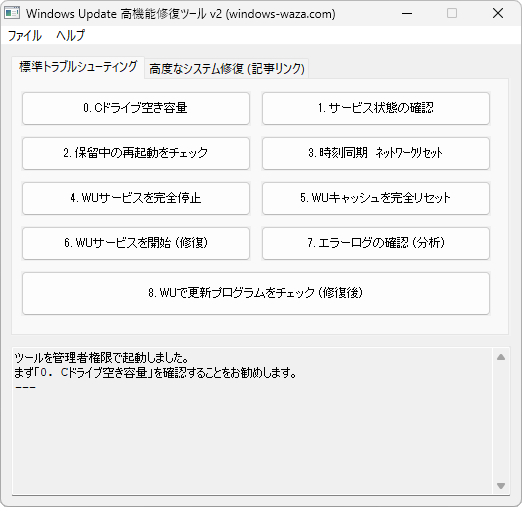
Task: Click the app icon in title bar
Action: coord(12,13)
